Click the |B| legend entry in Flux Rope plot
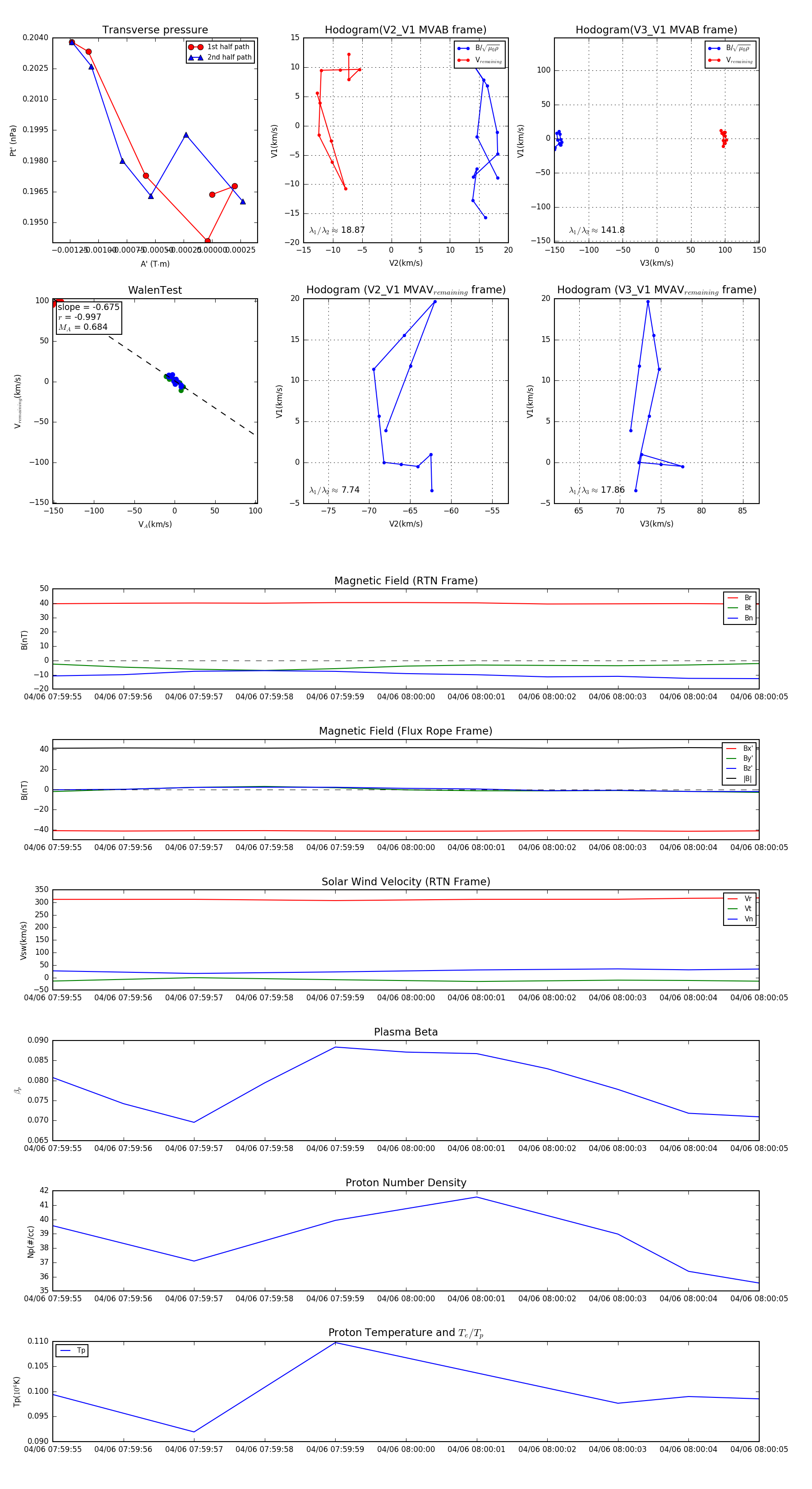Screen dimensions: 812x1489 coord(740,779)
